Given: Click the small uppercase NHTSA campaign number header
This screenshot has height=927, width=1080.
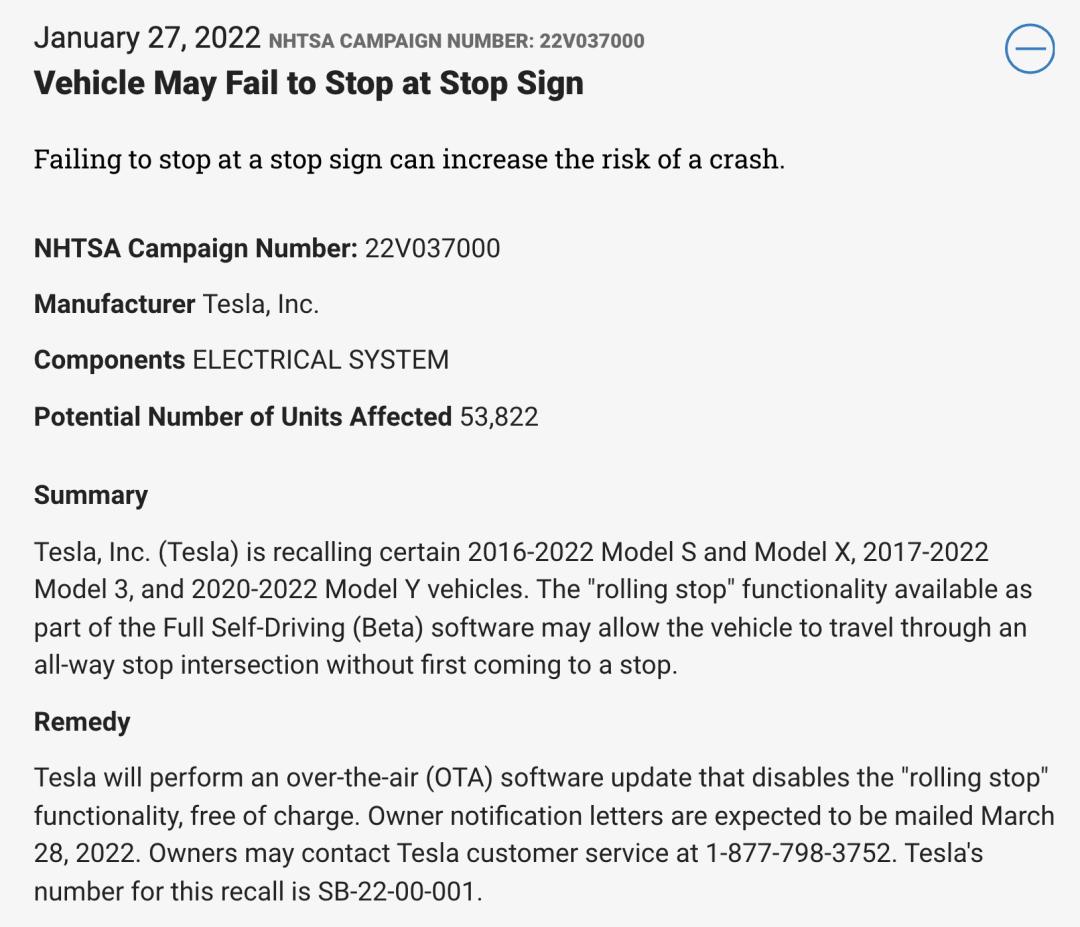Looking at the screenshot, I should coord(457,41).
